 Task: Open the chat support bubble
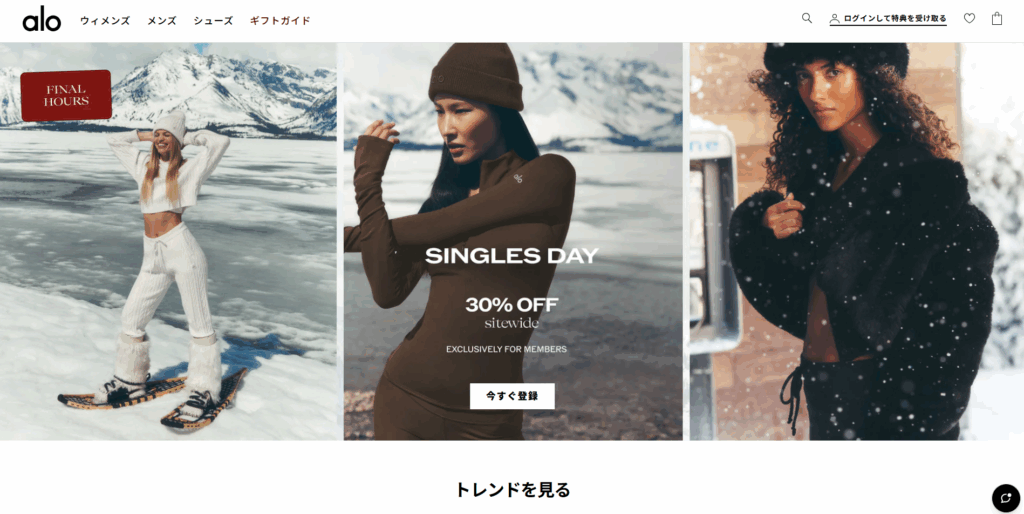pyautogui.click(x=1006, y=498)
